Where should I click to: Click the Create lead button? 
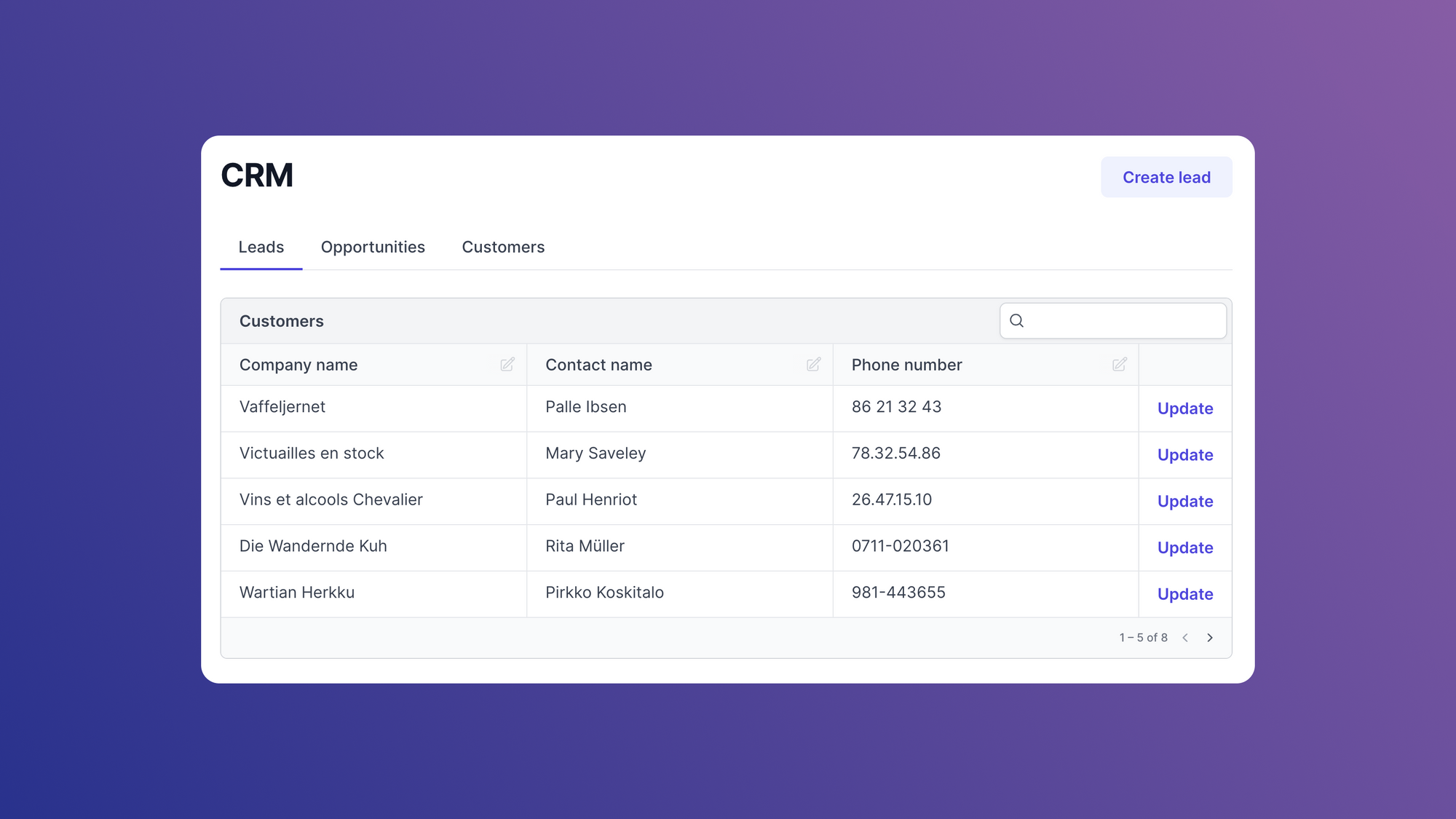click(x=1166, y=177)
